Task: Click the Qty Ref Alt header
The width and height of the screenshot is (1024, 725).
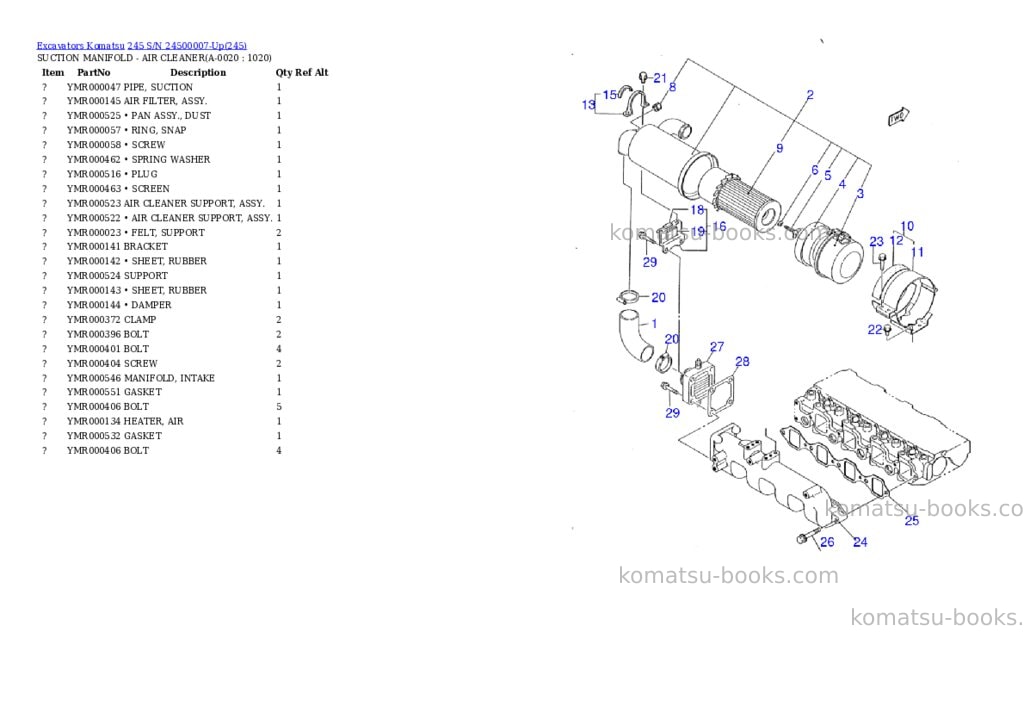Action: click(x=302, y=72)
